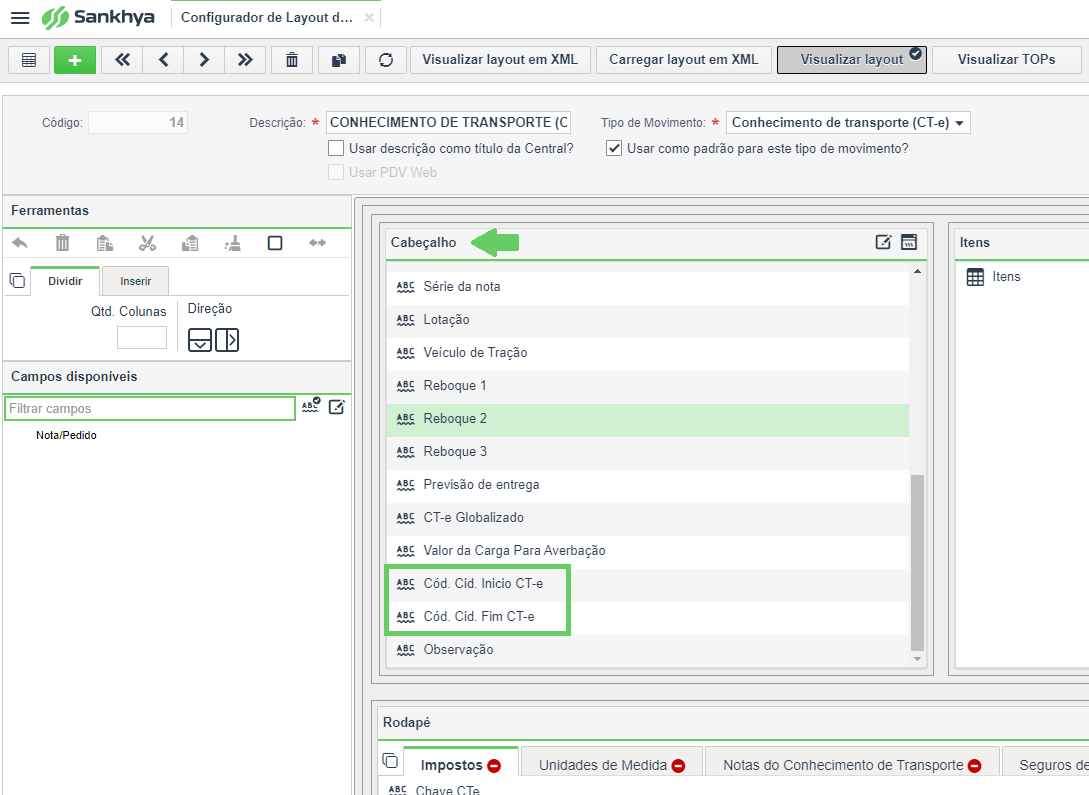The image size is (1089, 795).
Task: Uncheck Usar como padrão para este tipo
Action: (614, 149)
